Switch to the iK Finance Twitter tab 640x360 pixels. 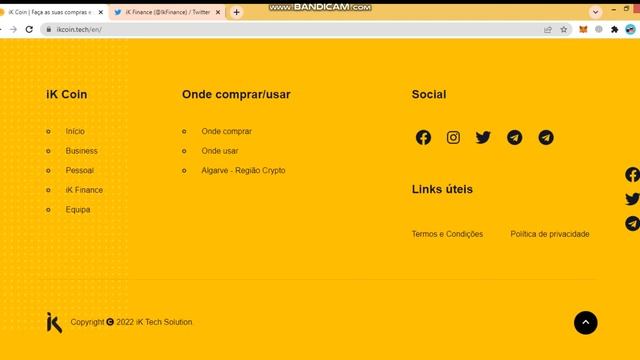coord(168,12)
